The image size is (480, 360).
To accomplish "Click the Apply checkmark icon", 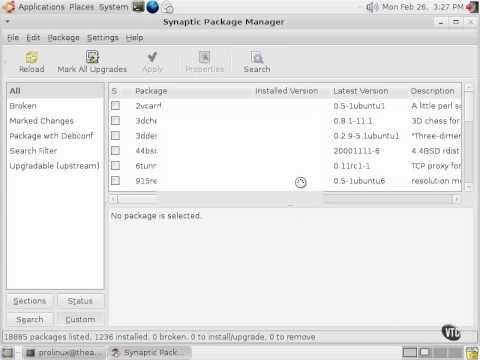I will tap(153, 57).
